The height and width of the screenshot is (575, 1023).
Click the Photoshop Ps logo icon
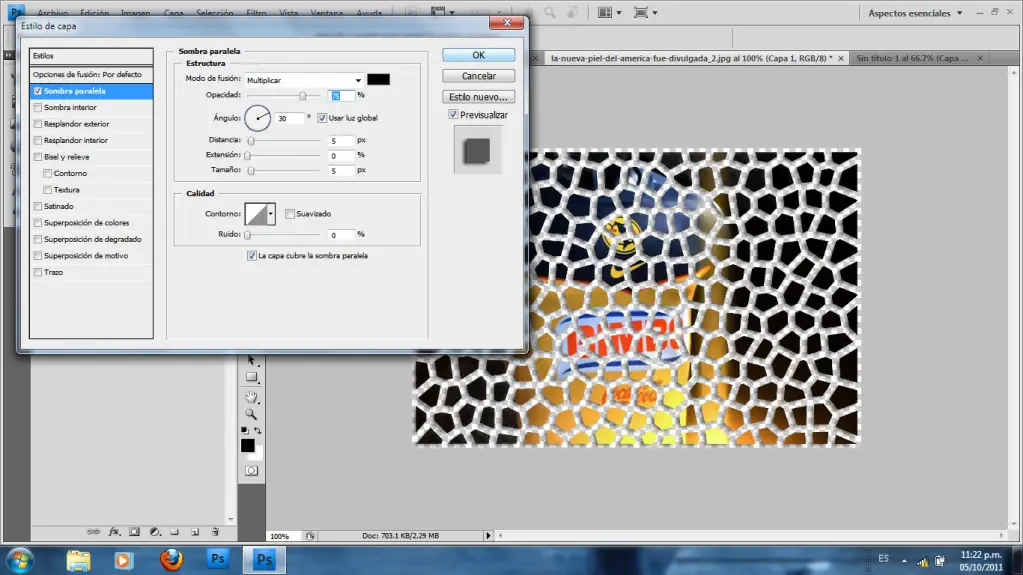16,12
